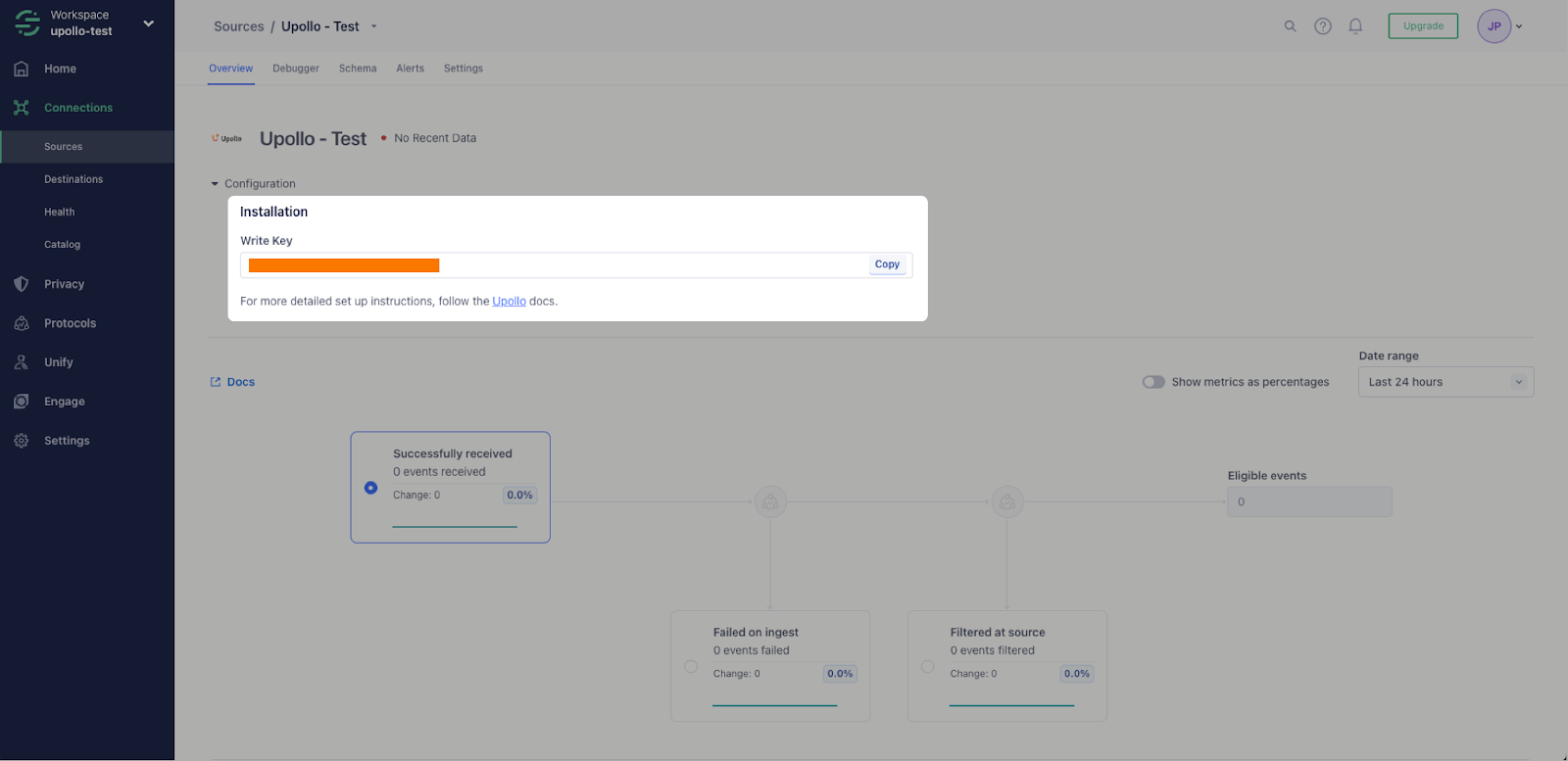Viewport: 1568px width, 761px height.
Task: Click the Privacy shield icon
Action: (x=21, y=284)
